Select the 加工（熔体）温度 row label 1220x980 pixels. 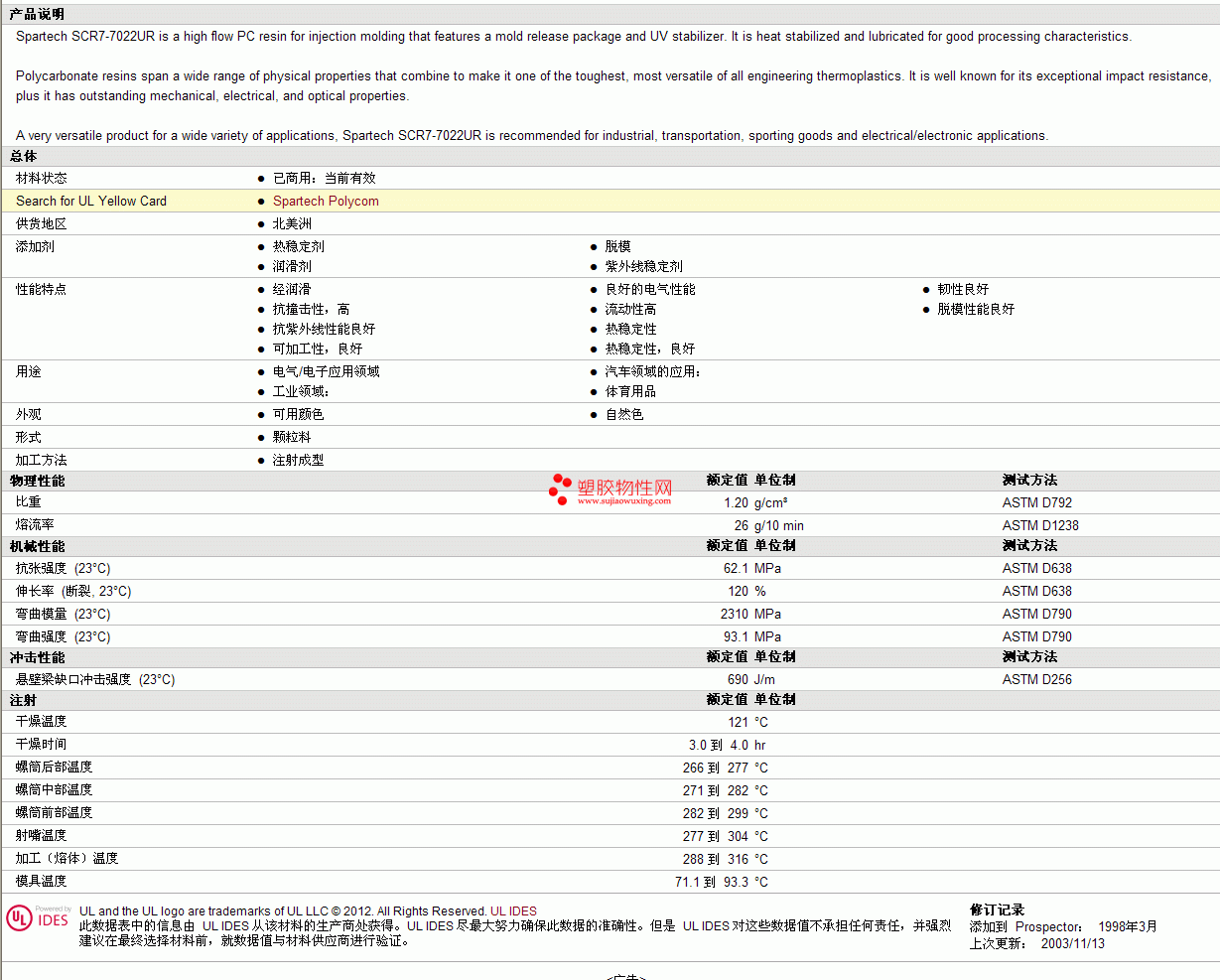[68, 858]
